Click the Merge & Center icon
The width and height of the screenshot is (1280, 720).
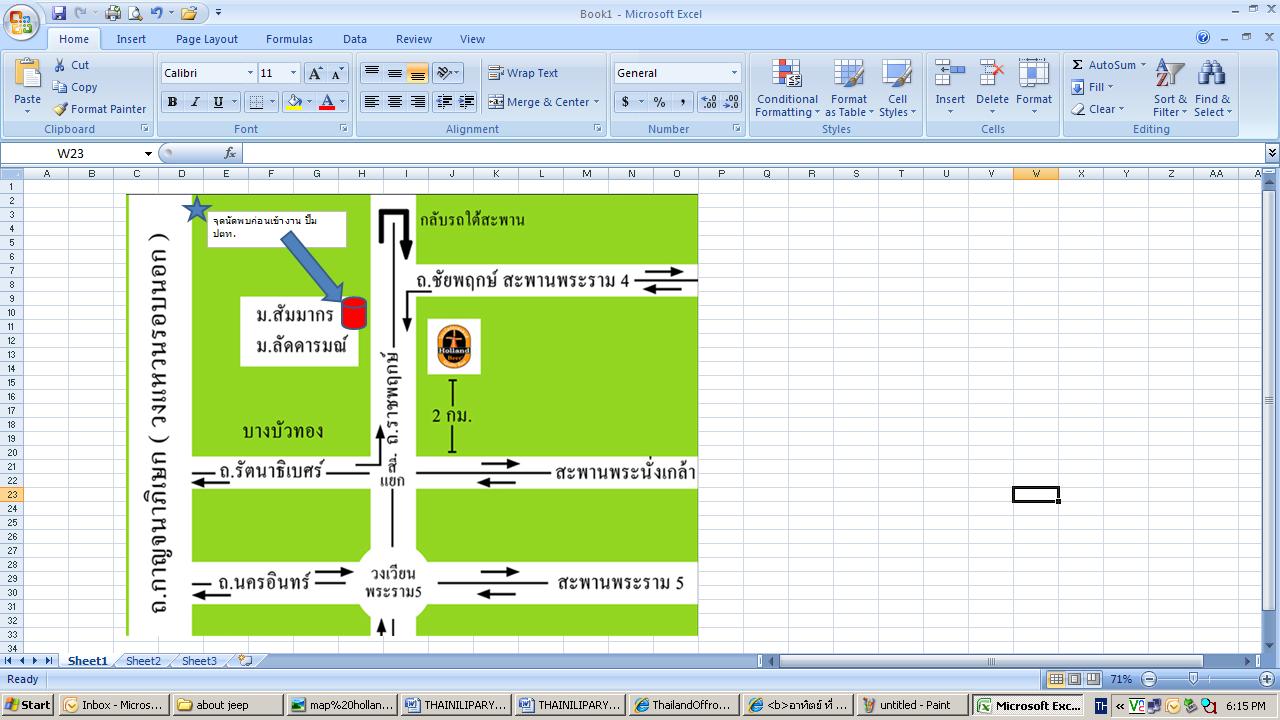point(496,102)
